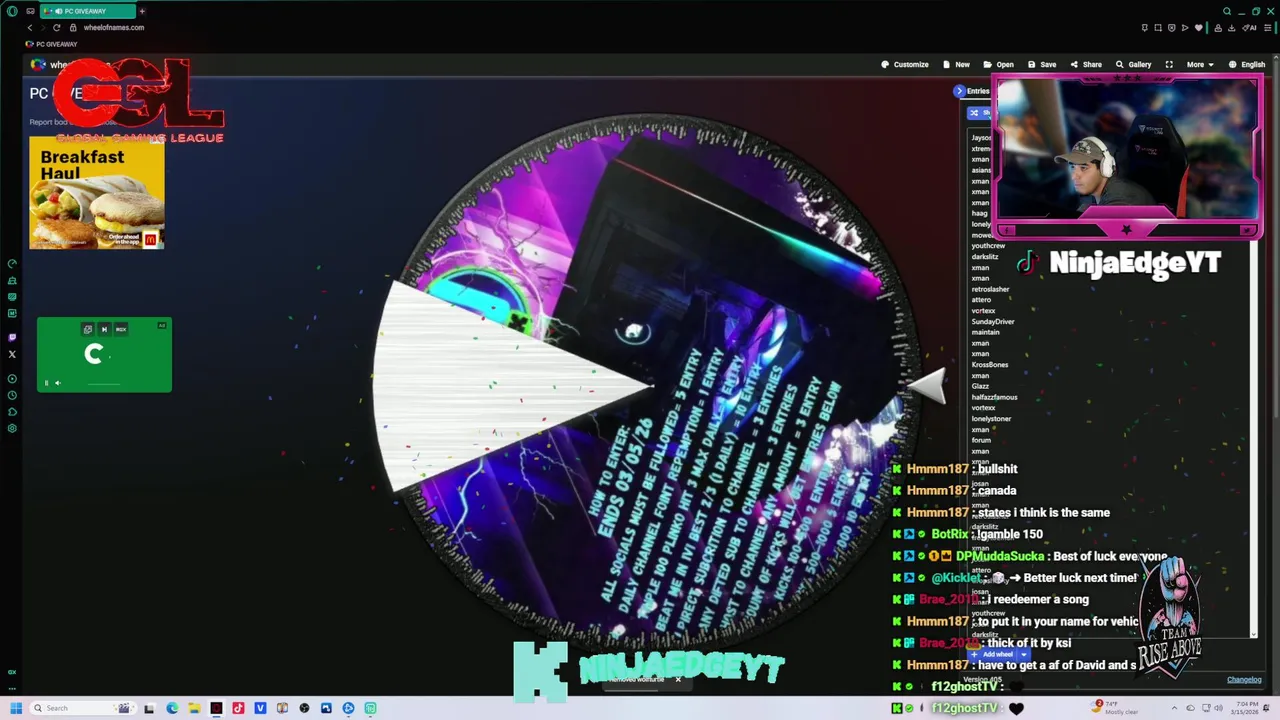This screenshot has width=1280, height=720.
Task: Click the KrossBones entry
Action: coord(990,365)
